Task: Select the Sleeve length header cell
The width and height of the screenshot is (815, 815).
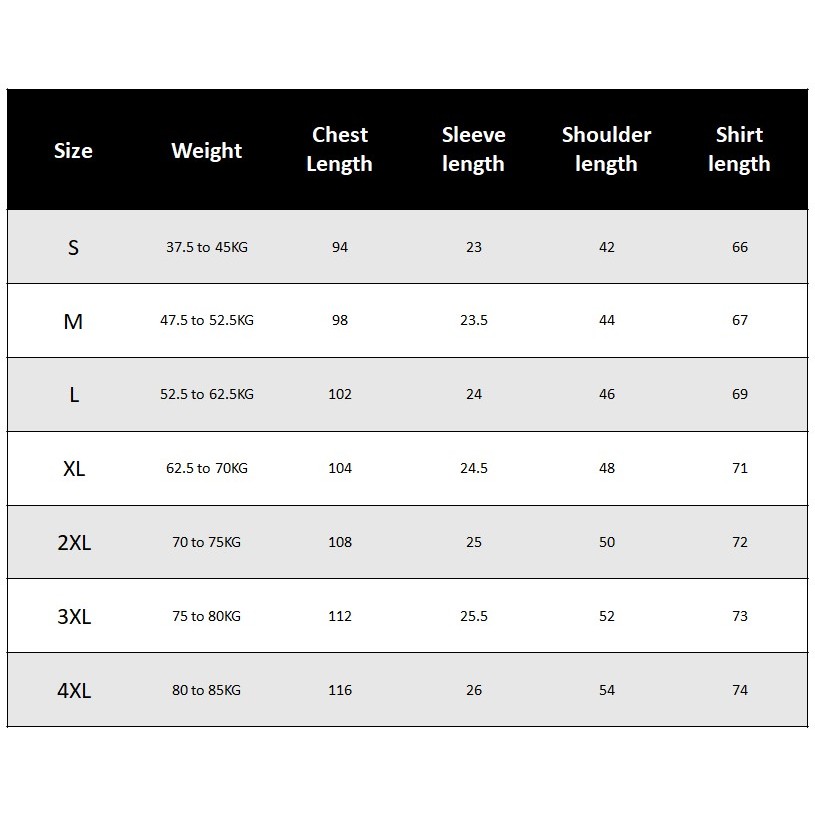Action: pyautogui.click(x=473, y=149)
